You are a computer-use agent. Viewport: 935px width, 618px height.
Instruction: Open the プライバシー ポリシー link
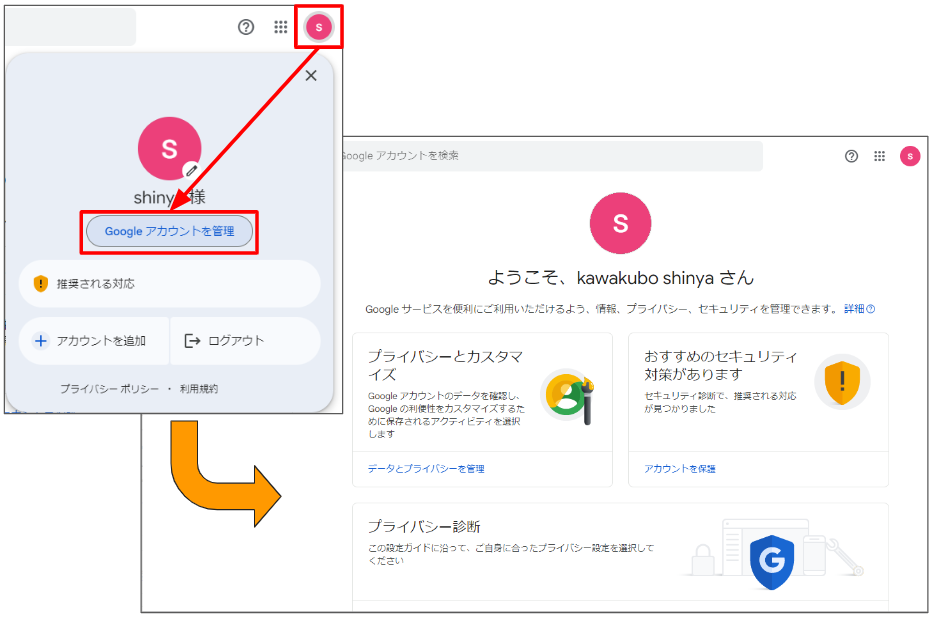pos(110,389)
